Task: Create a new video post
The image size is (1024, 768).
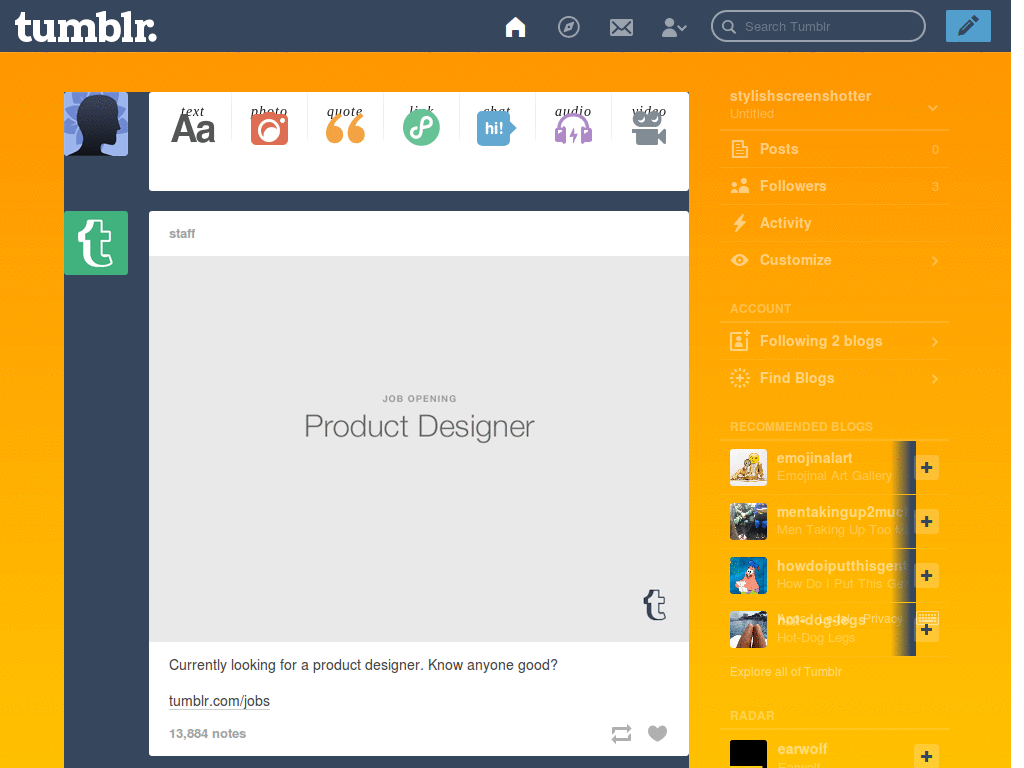Action: pos(648,126)
